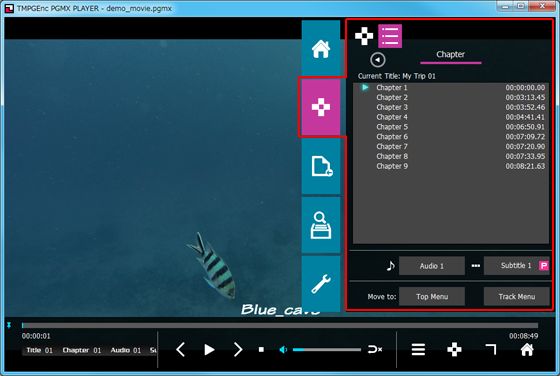Click the Audio 01 status label
This screenshot has height=376, width=560.
point(126,350)
